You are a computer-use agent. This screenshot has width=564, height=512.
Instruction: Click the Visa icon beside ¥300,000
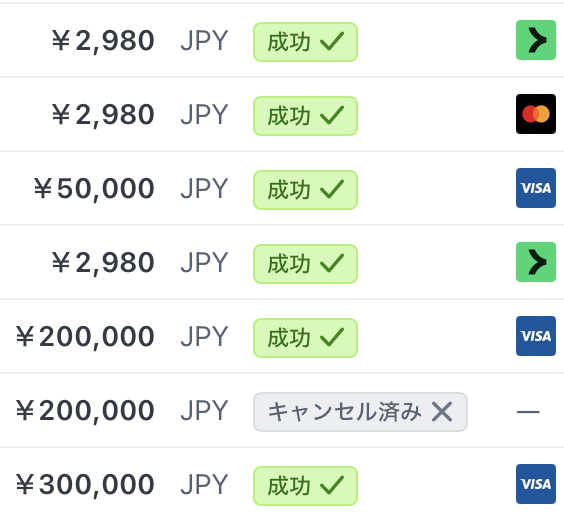[x=536, y=484]
